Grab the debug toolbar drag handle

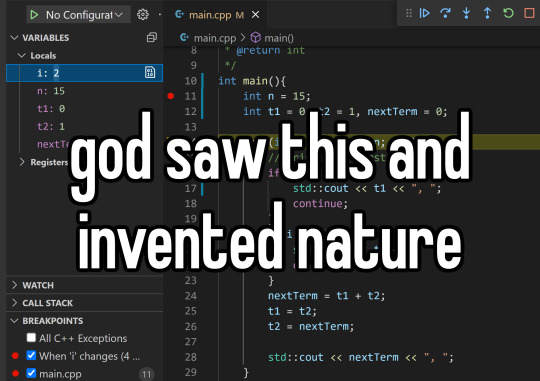pyautogui.click(x=409, y=13)
